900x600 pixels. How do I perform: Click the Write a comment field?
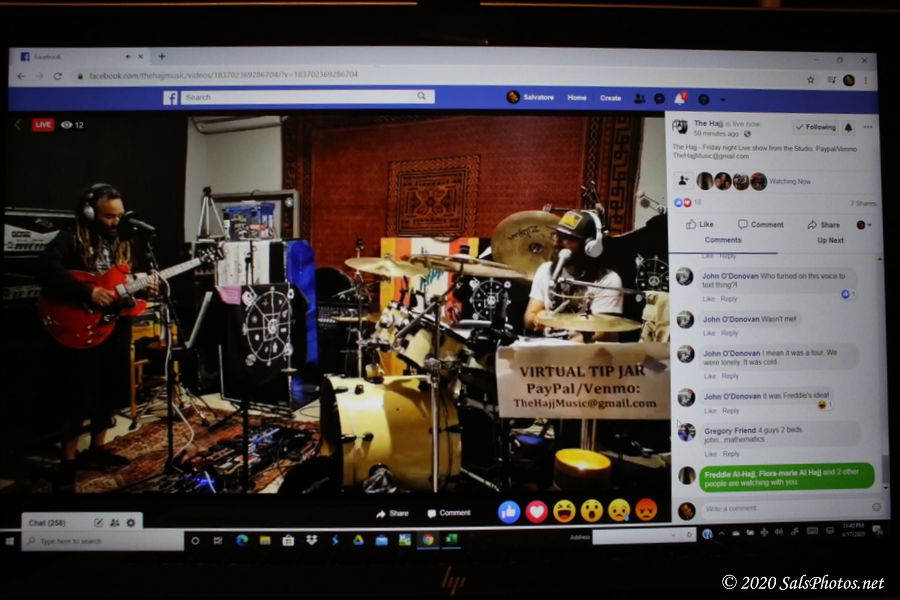coord(780,508)
